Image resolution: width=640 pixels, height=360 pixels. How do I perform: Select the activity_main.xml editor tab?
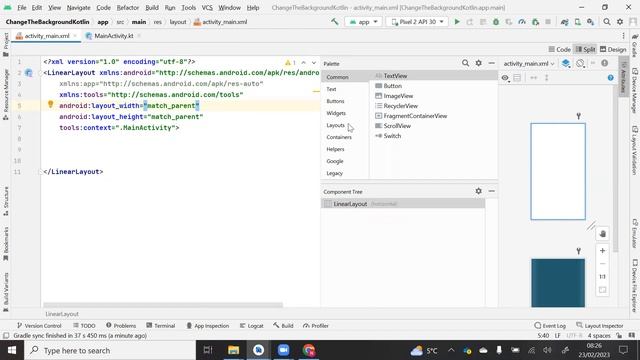tap(47, 36)
